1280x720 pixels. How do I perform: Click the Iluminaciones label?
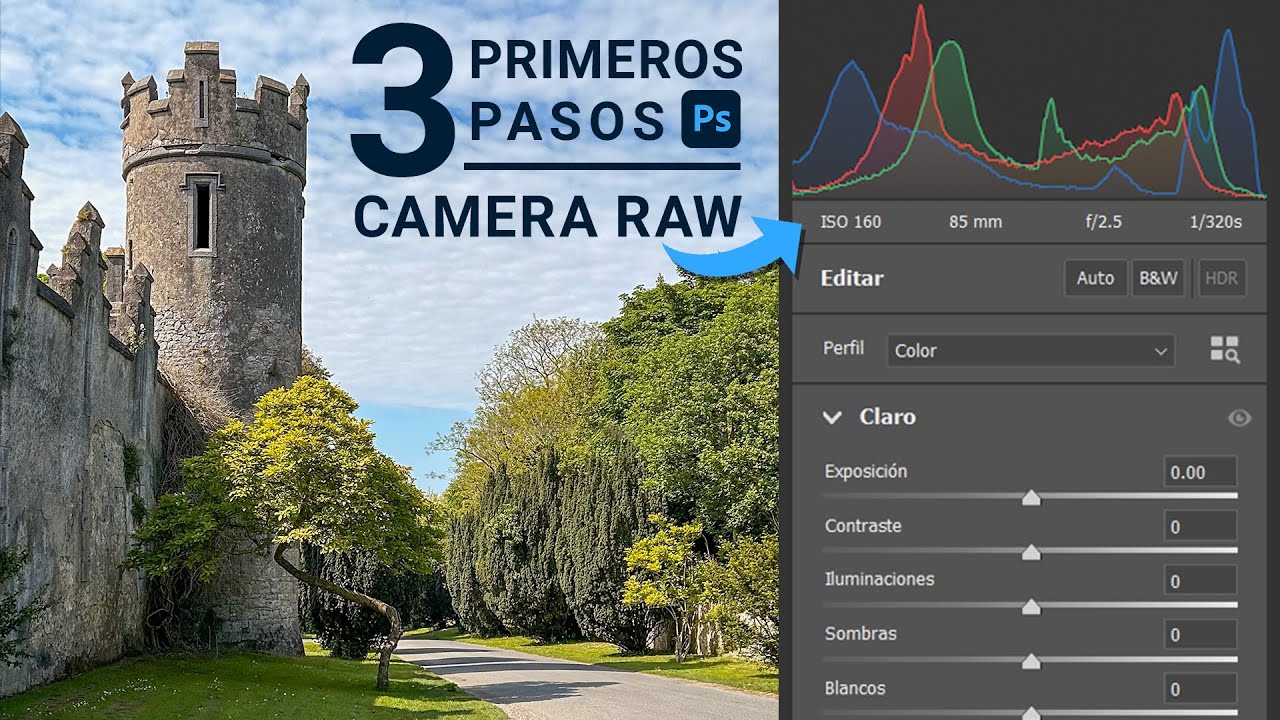click(879, 579)
